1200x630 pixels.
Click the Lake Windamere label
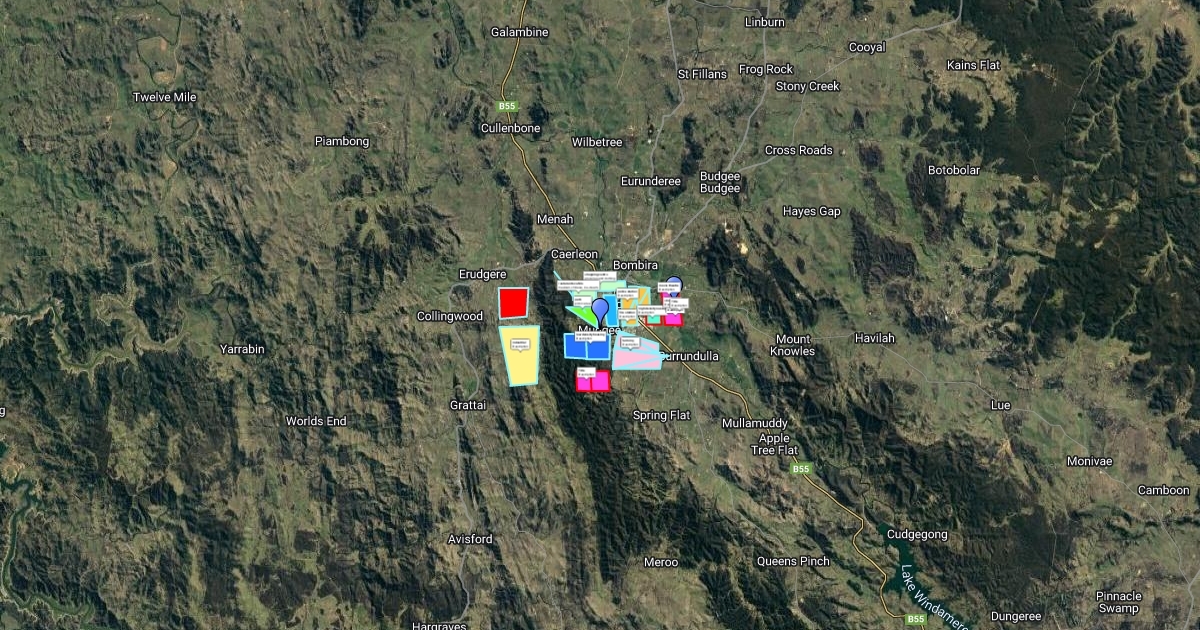point(934,598)
